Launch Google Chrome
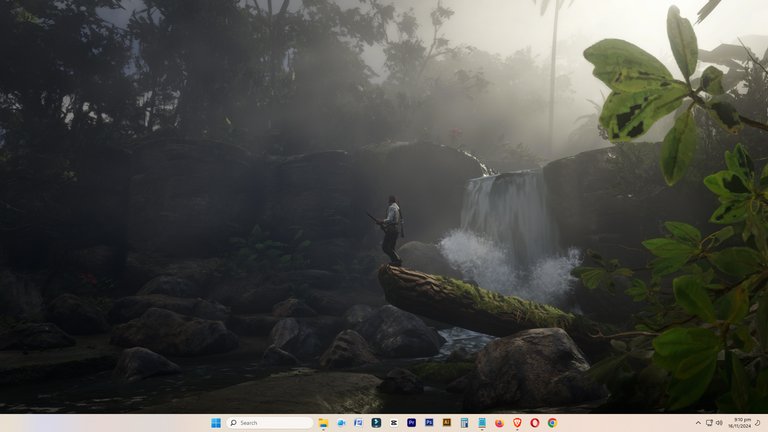The image size is (768, 432). coord(552,423)
